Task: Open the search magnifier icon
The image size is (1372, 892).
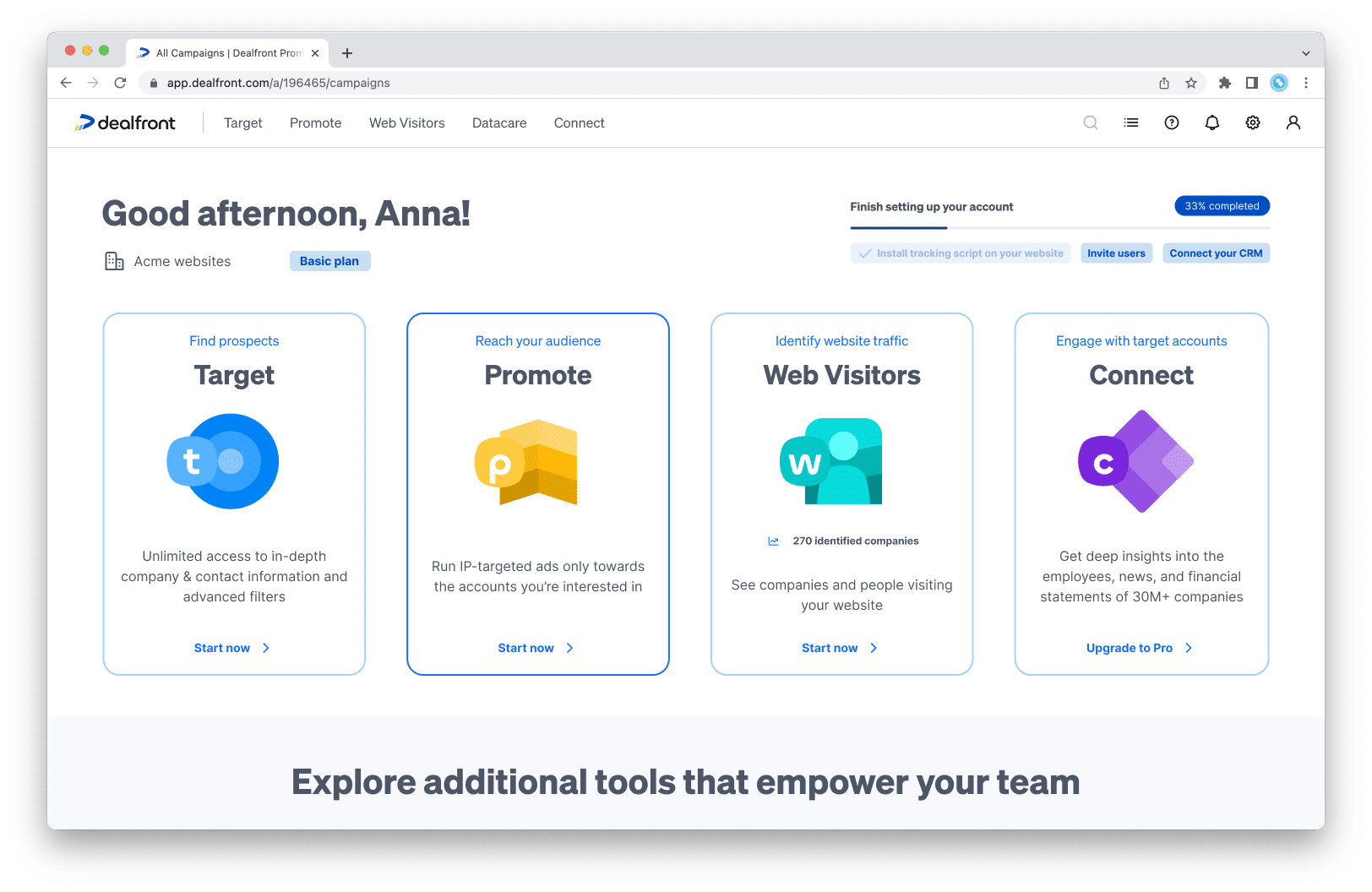Action: coord(1091,122)
